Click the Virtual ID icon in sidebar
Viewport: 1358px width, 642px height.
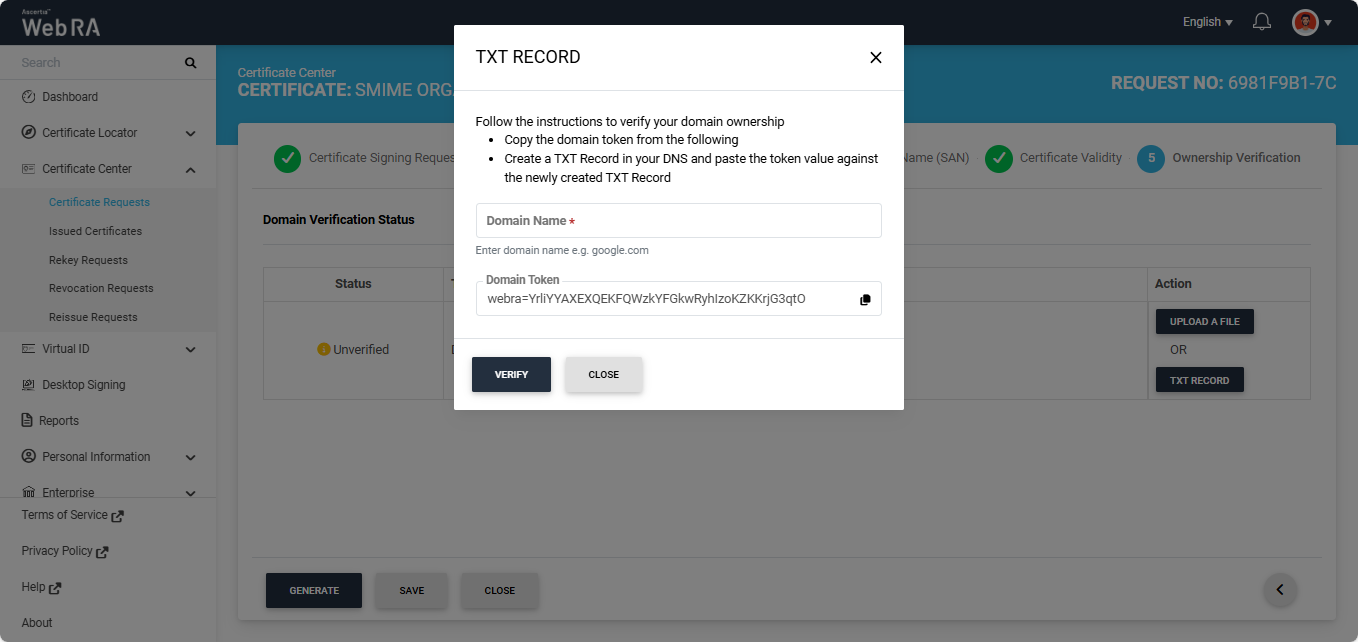(x=28, y=349)
